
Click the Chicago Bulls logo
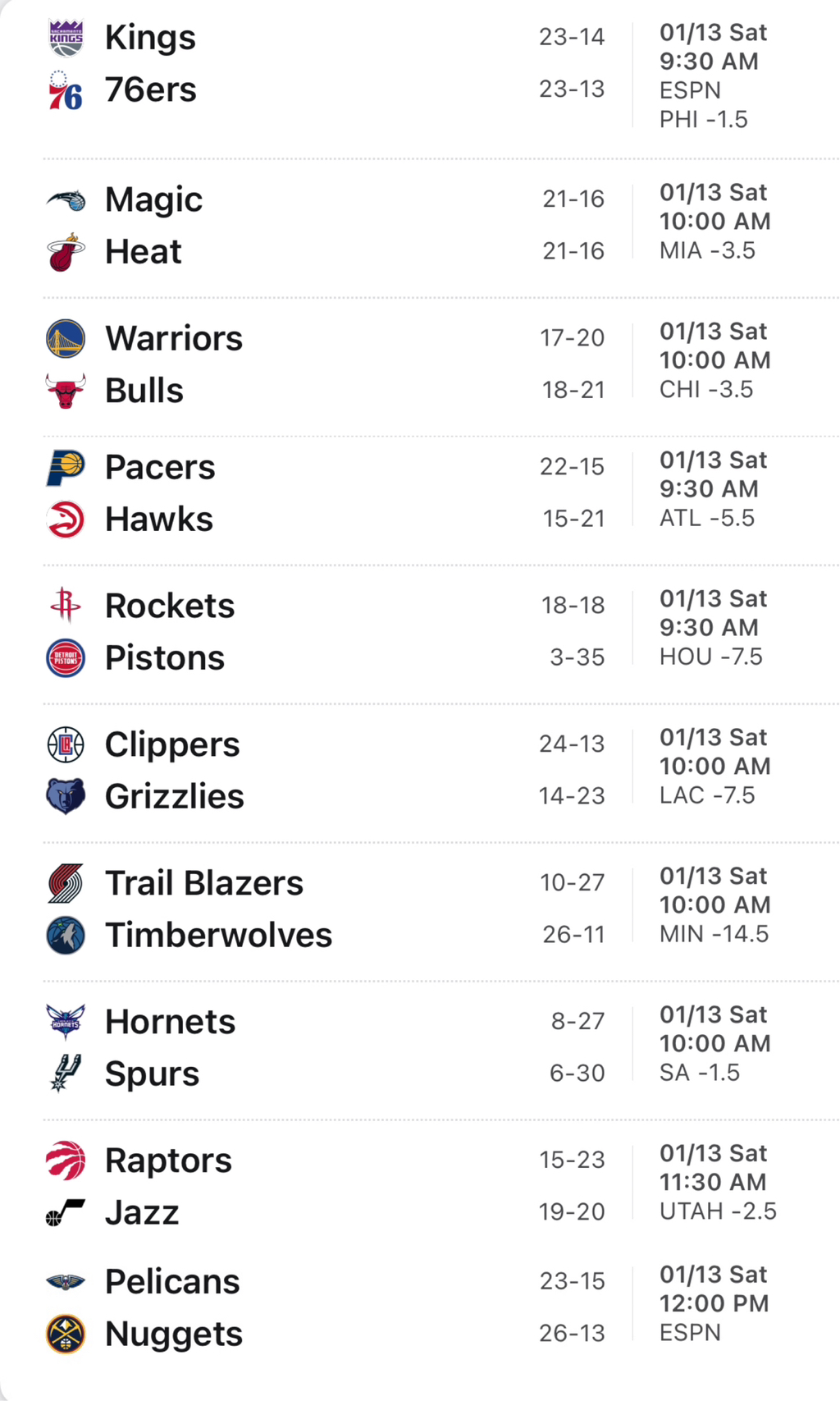point(66,391)
